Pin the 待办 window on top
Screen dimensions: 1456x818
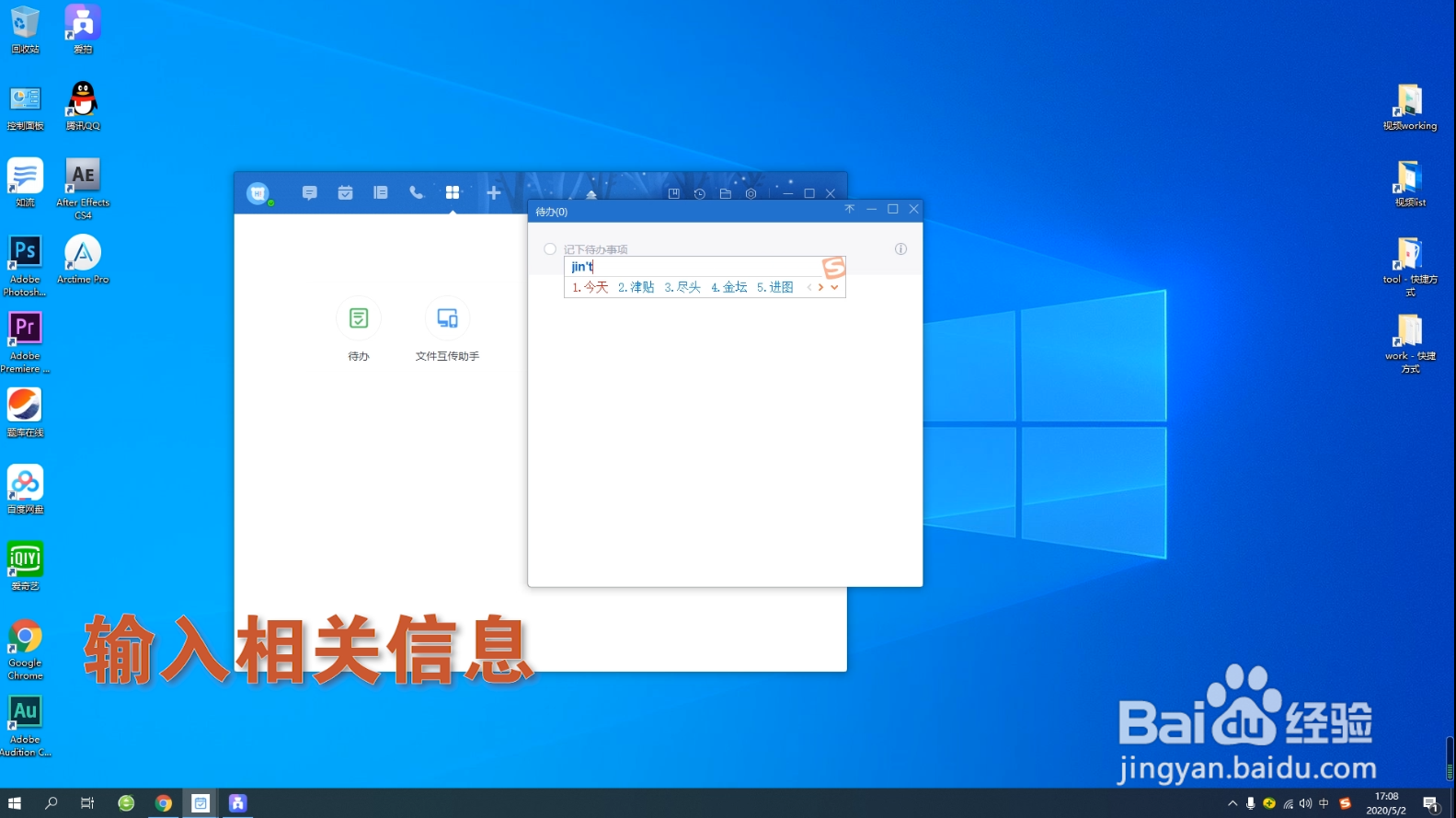pos(849,209)
